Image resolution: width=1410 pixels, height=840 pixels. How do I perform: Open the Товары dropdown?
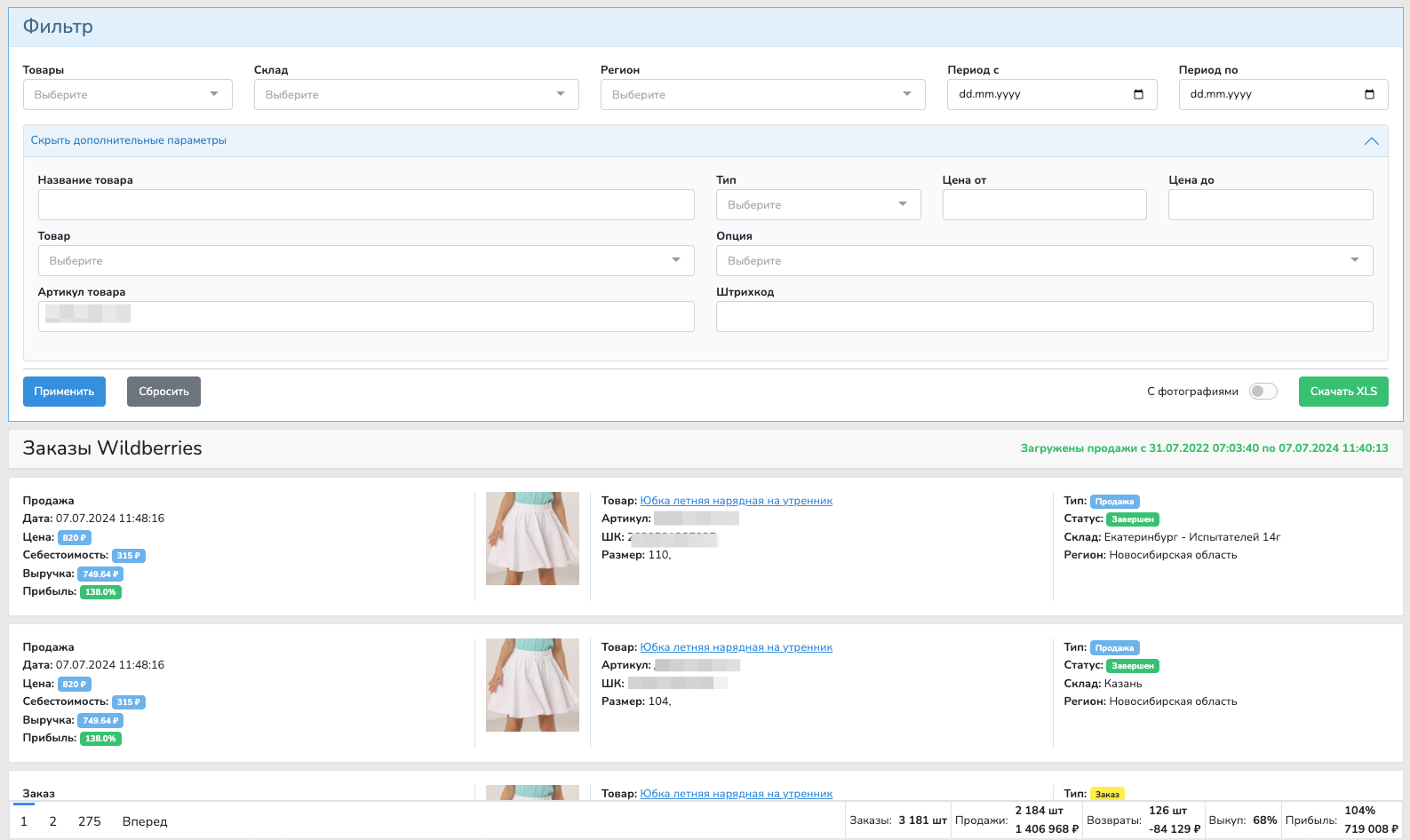click(127, 95)
